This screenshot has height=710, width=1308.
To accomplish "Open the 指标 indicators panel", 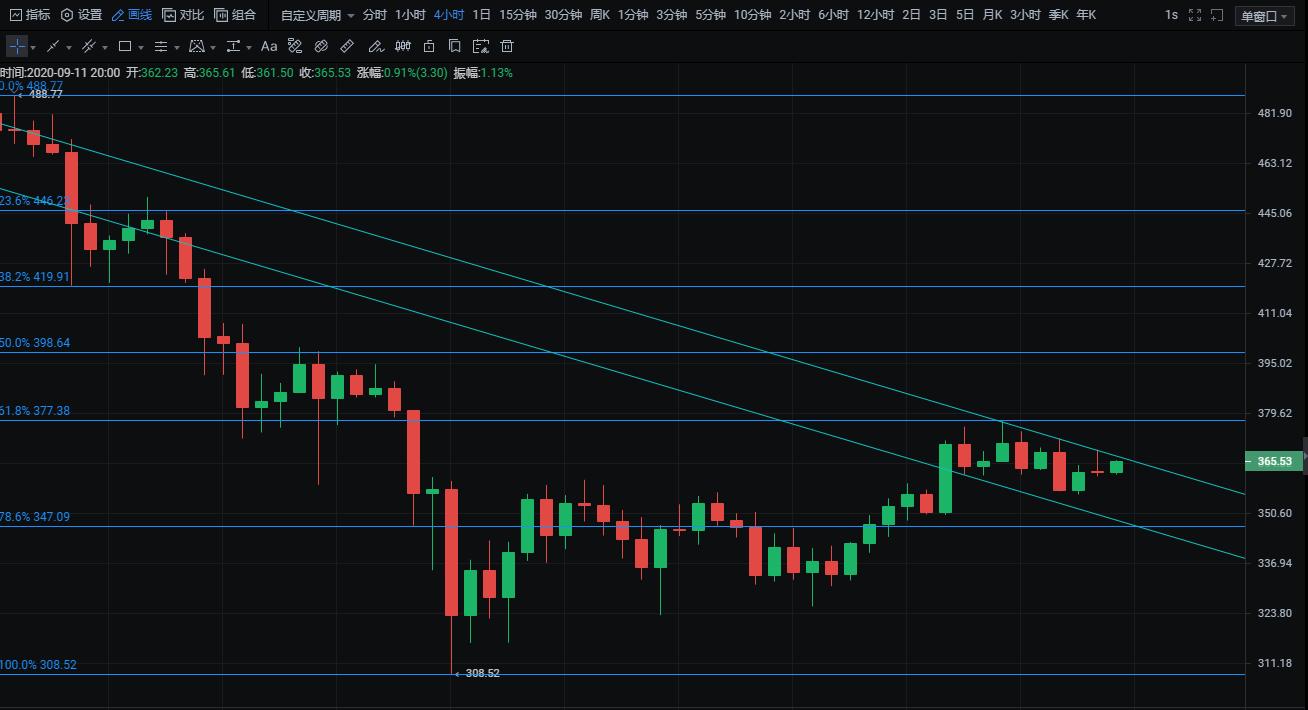I will click(30, 15).
